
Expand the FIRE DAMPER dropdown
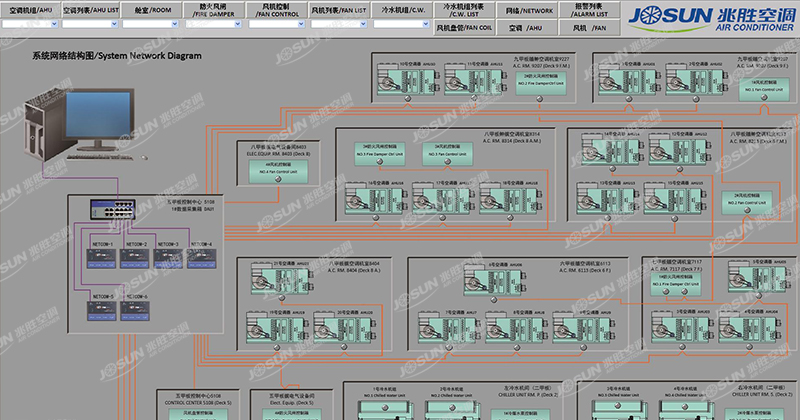coord(213,29)
